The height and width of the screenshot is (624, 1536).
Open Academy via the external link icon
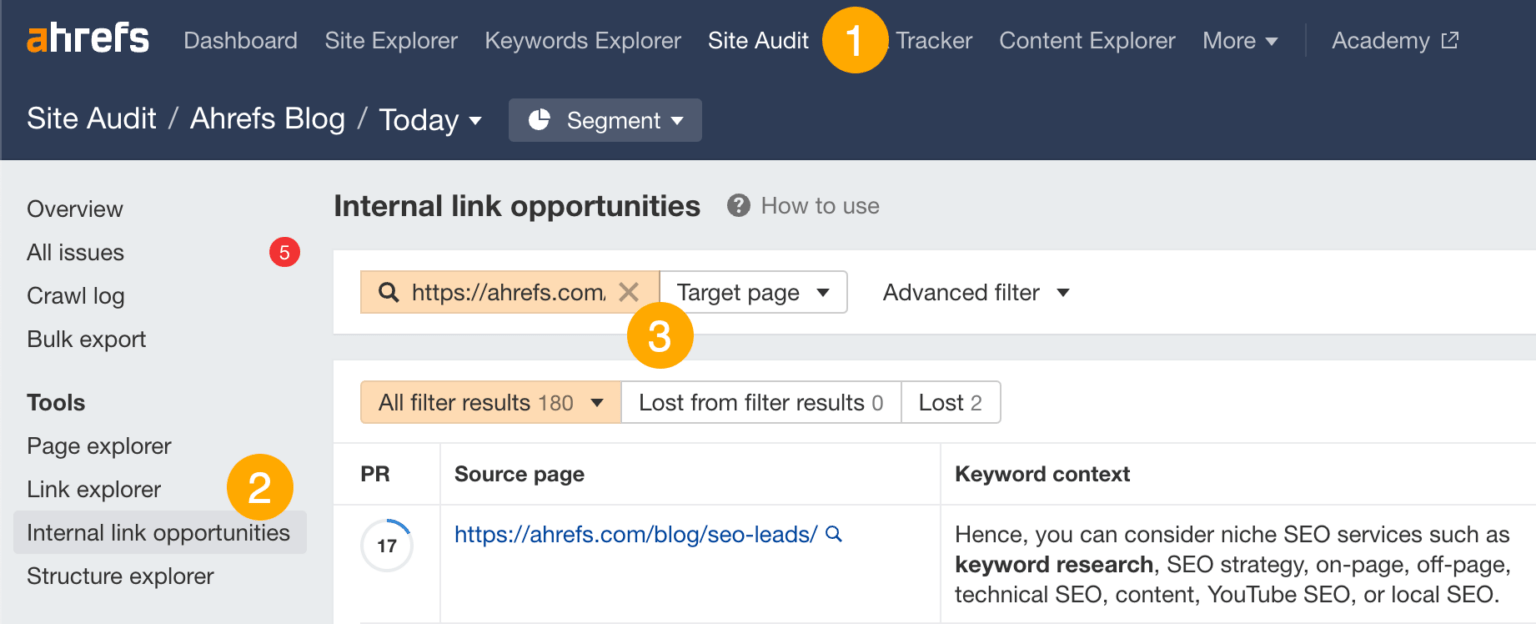tap(1450, 40)
